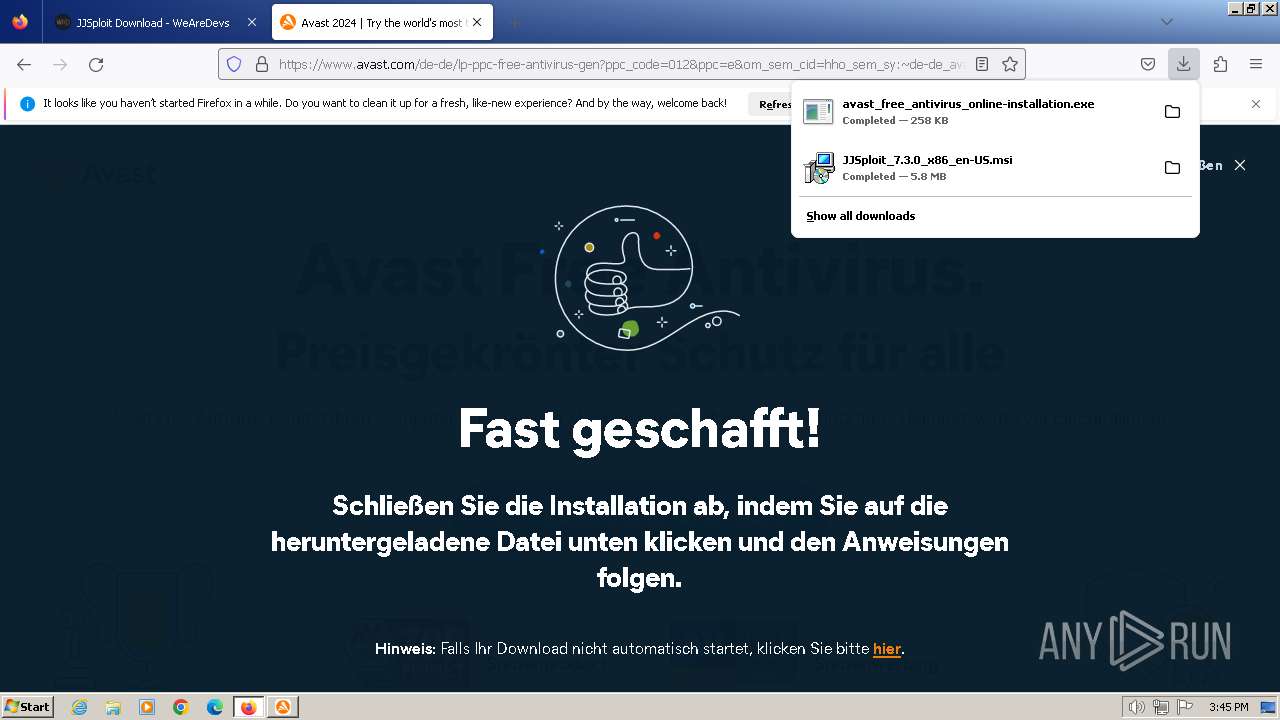Launch Internet Explorer from taskbar
Image resolution: width=1280 pixels, height=720 pixels.
[x=80, y=707]
